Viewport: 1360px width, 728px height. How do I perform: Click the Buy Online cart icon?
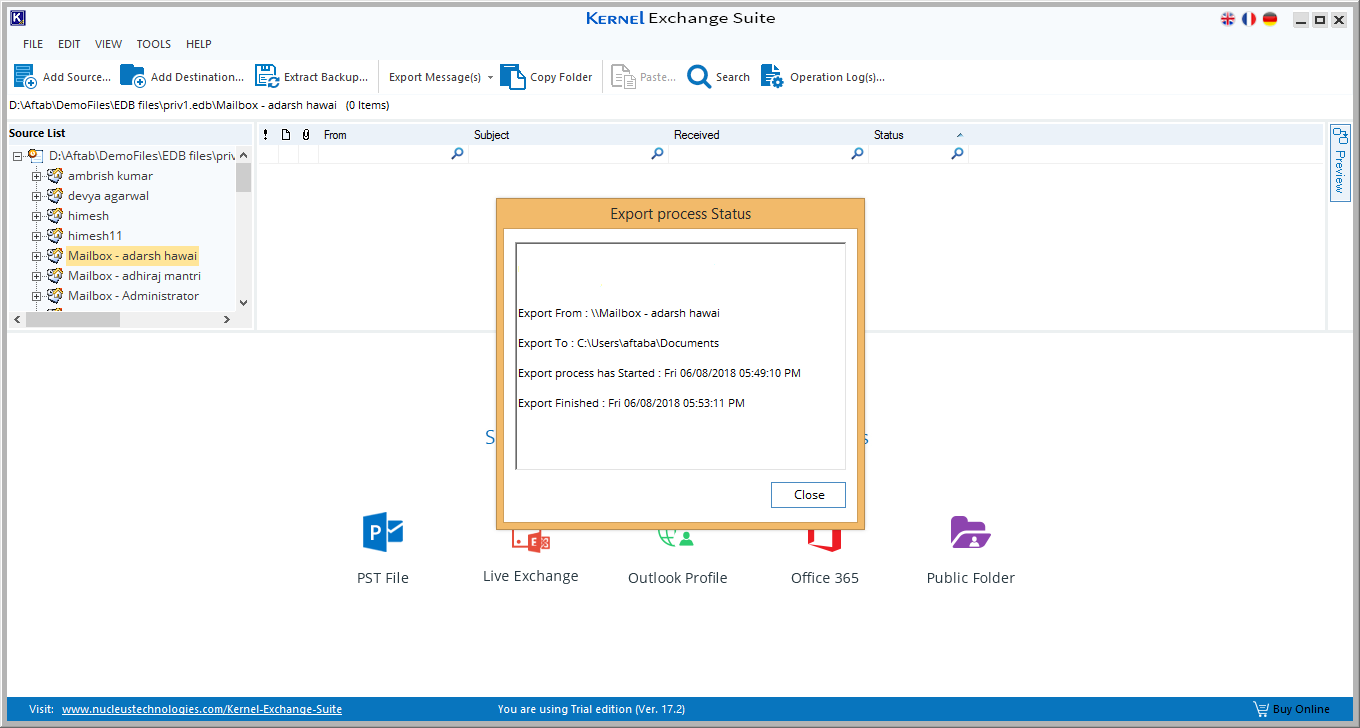1260,709
